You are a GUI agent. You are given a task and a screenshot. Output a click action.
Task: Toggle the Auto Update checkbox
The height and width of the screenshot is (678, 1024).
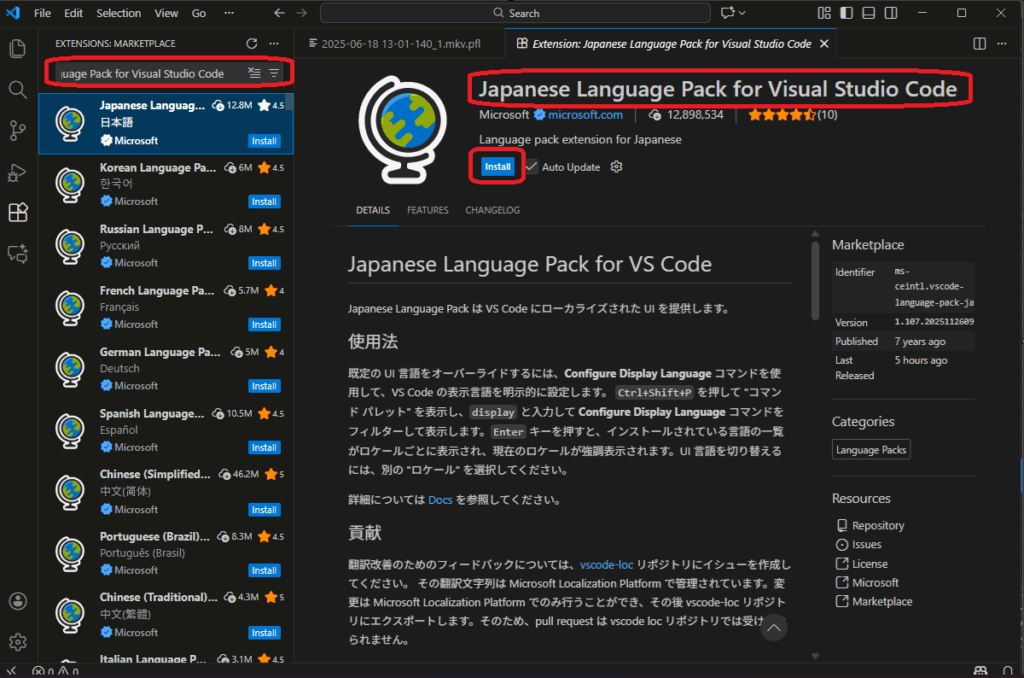pos(532,167)
